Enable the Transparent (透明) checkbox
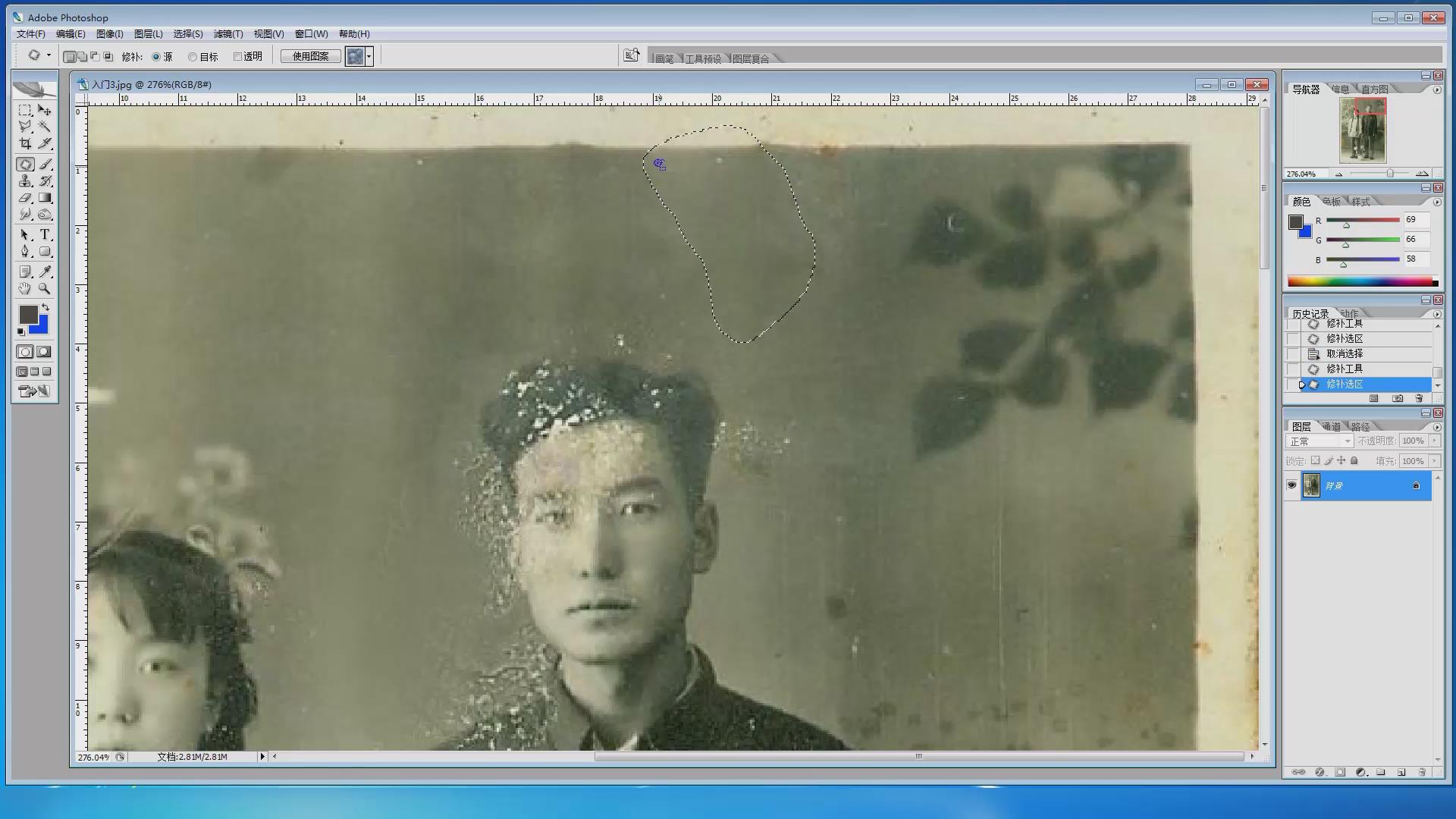 pos(237,56)
